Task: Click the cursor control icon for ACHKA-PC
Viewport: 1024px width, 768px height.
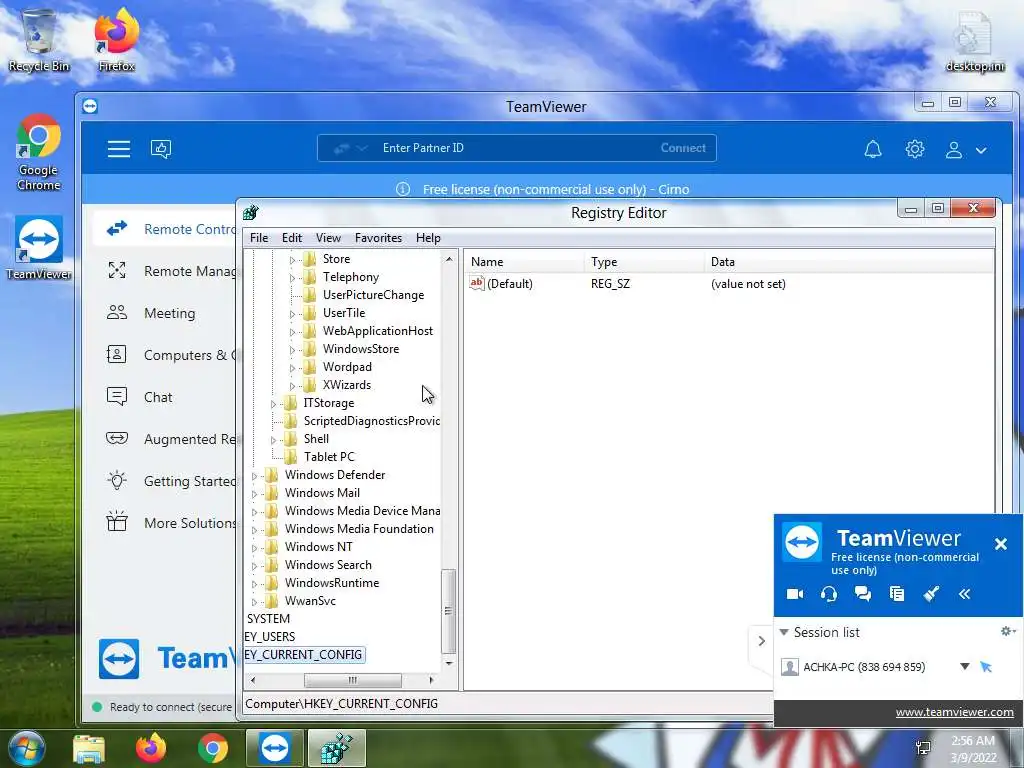Action: point(986,667)
